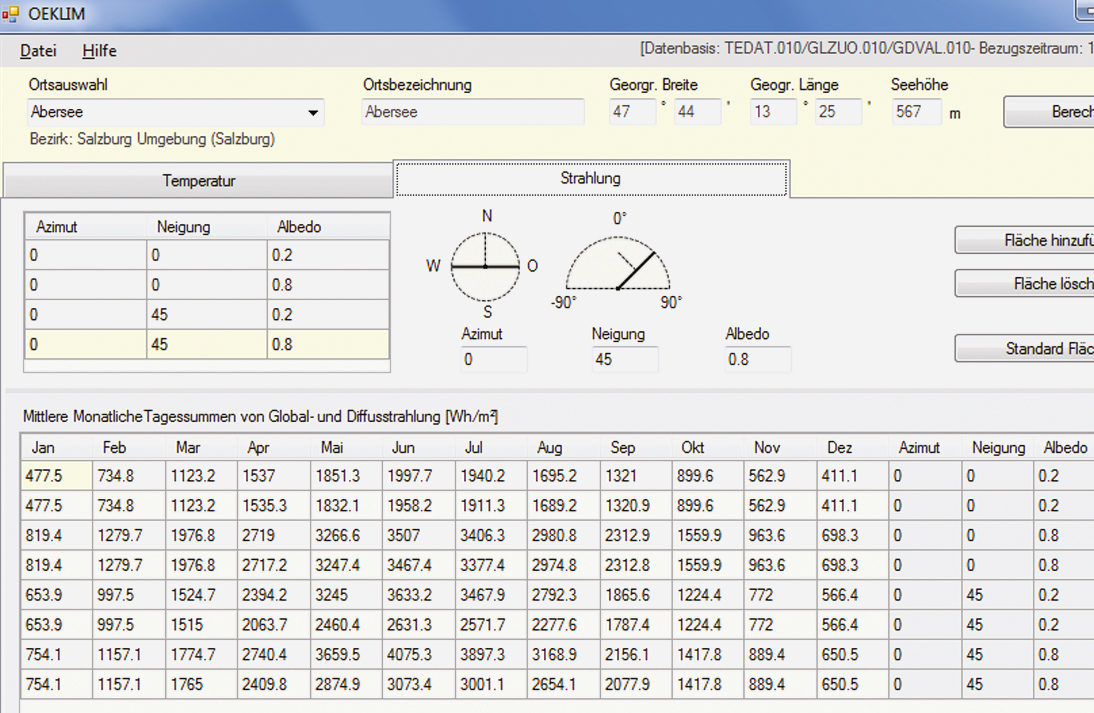Select the surface row with Neigung 45, Albedo 0.2
Image resolution: width=1094 pixels, height=713 pixels.
coord(206,315)
